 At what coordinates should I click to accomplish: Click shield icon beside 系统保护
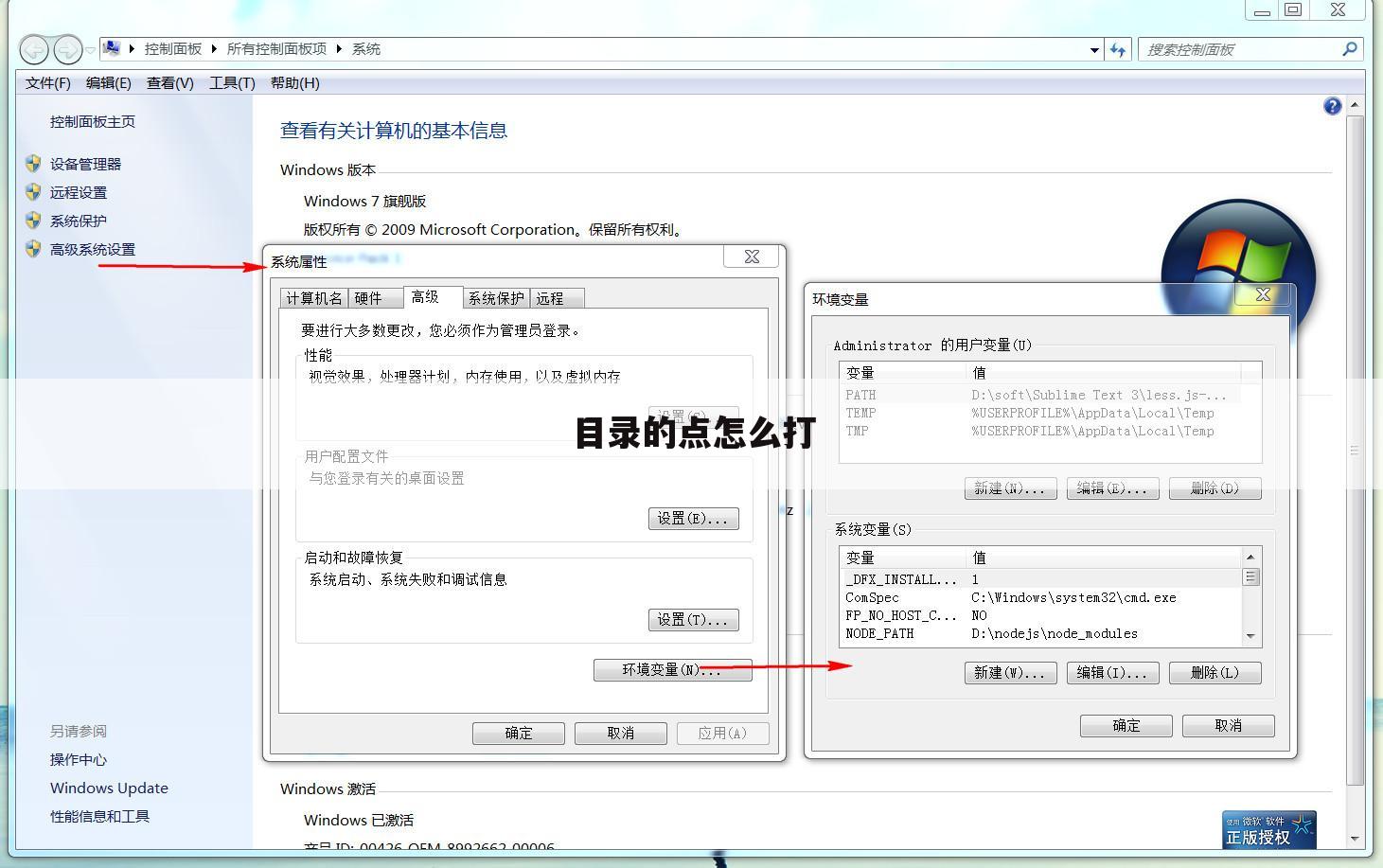(33, 221)
